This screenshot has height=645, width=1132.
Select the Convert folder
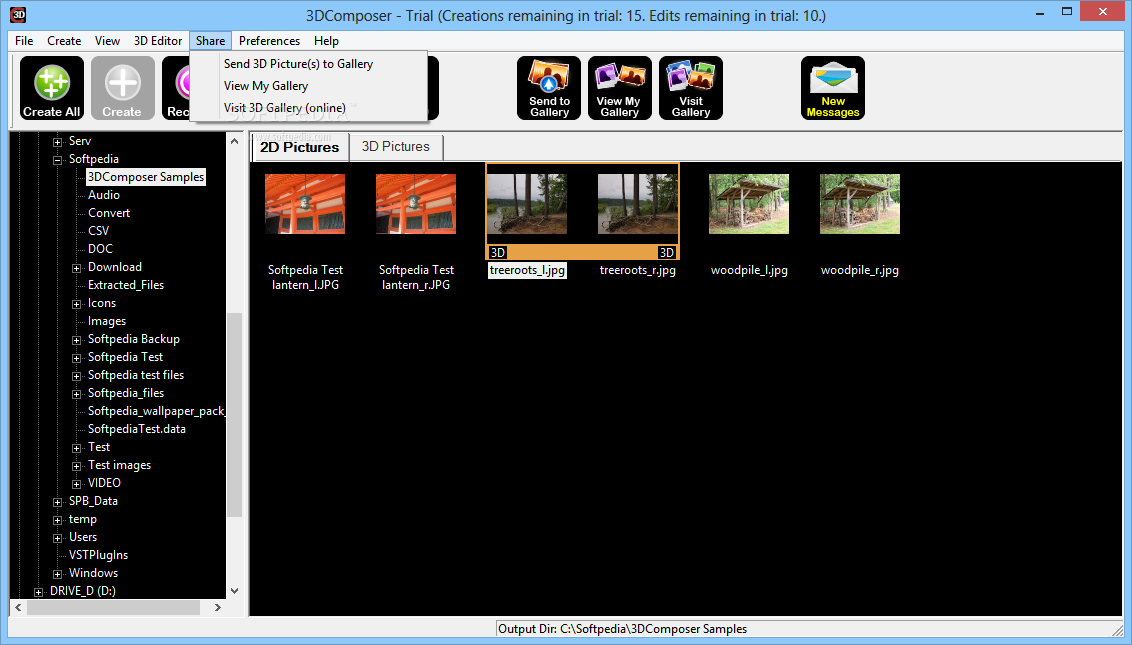(x=109, y=213)
